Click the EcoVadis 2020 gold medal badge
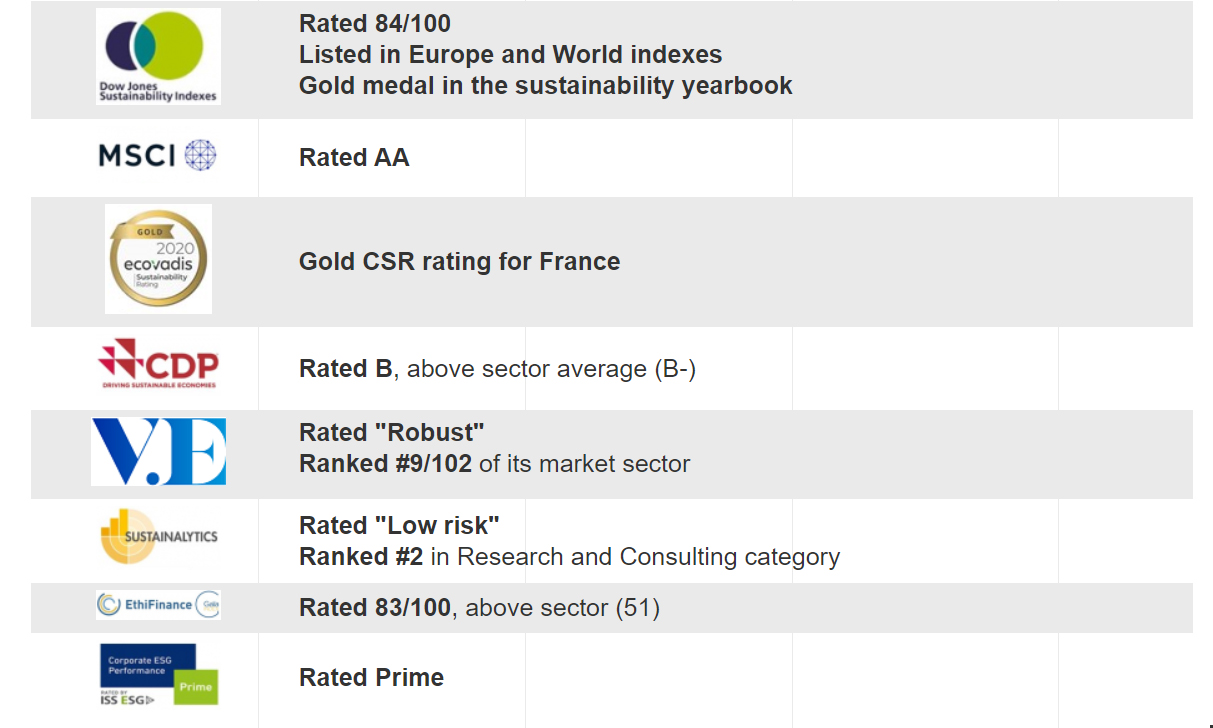The height and width of the screenshot is (728, 1213). (x=158, y=259)
